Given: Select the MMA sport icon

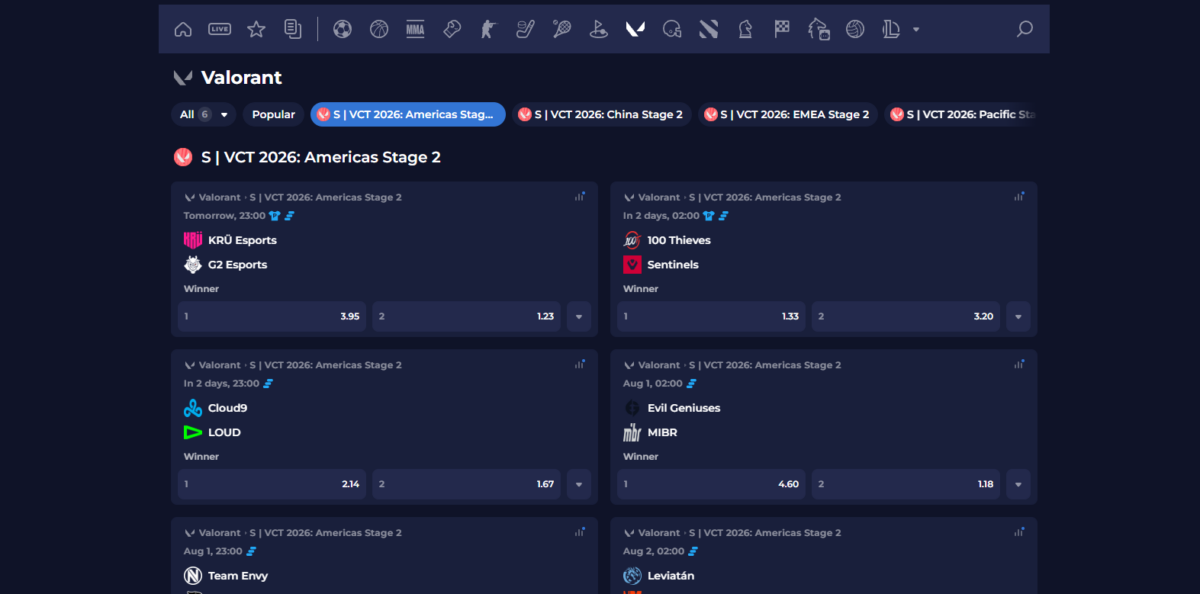Looking at the screenshot, I should (415, 29).
